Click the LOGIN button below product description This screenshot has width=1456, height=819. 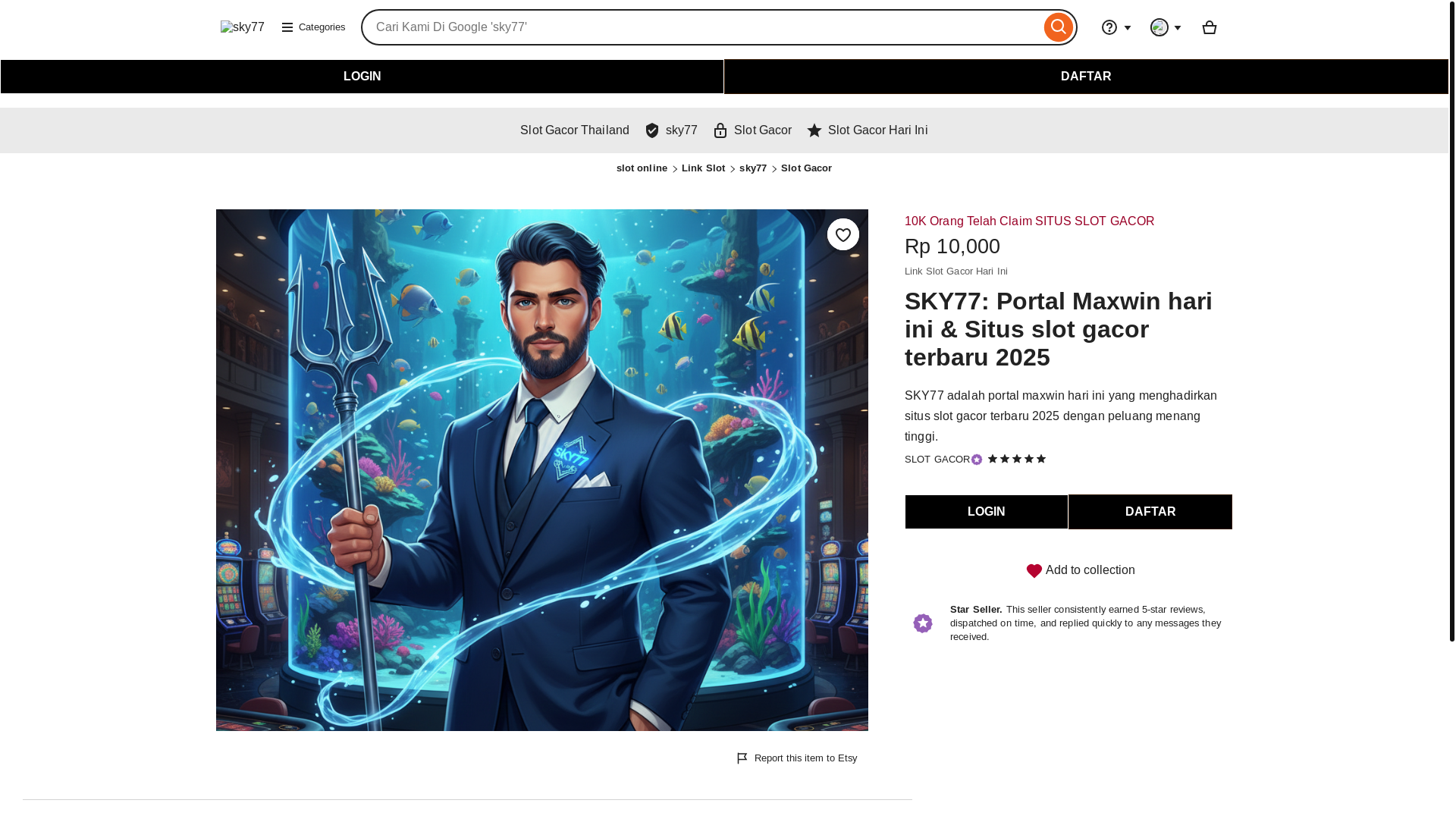pos(986,512)
